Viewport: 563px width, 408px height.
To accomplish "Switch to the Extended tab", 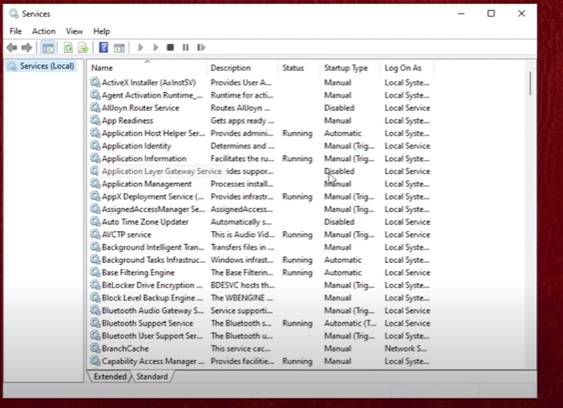I will click(110, 376).
